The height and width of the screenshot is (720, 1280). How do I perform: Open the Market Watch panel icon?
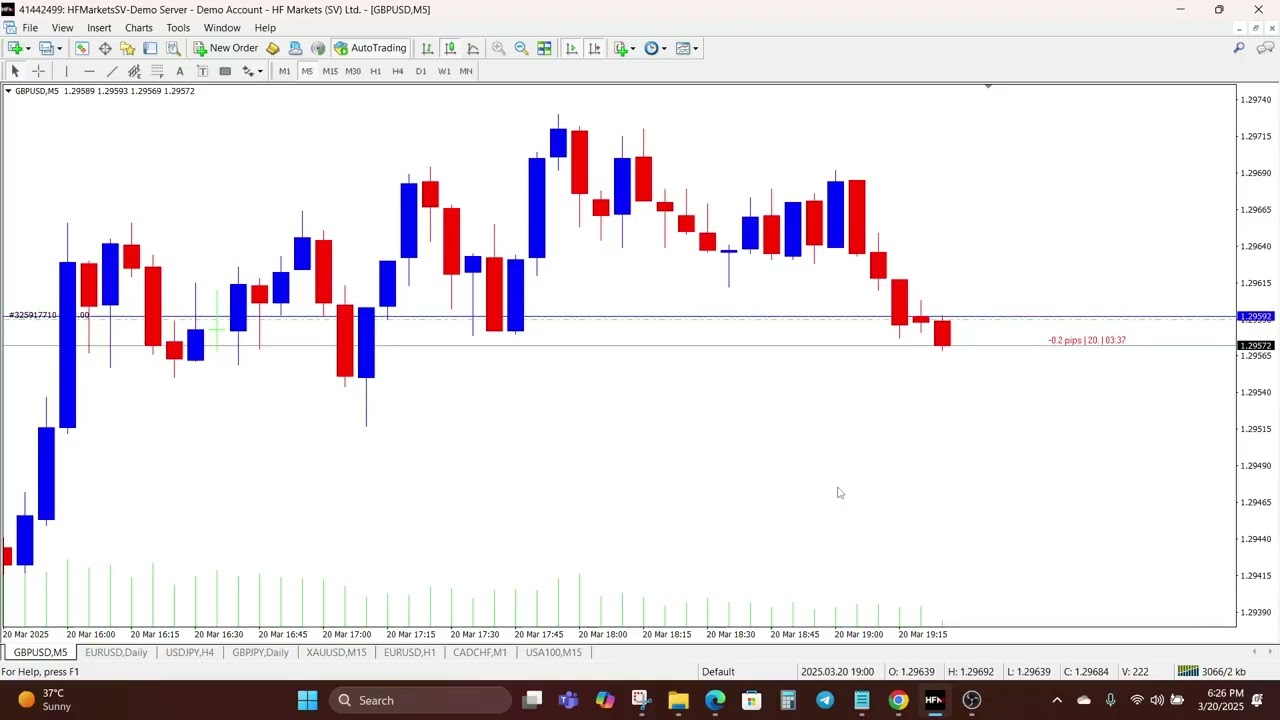[82, 48]
